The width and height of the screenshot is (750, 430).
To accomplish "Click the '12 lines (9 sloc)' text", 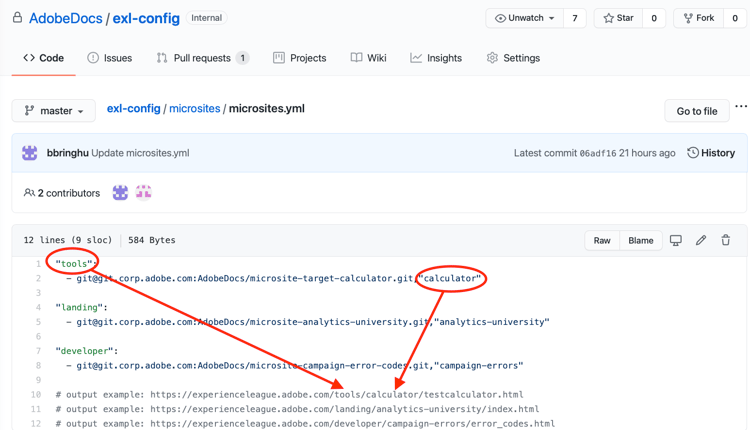I will click(68, 240).
